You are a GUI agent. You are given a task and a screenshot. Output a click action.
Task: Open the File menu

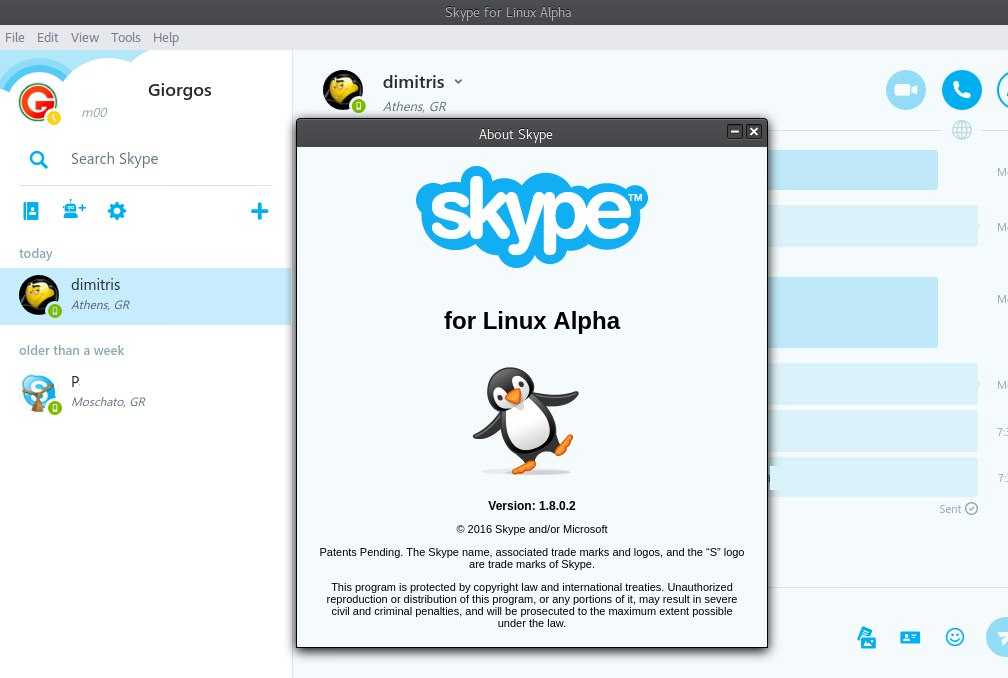pyautogui.click(x=14, y=38)
